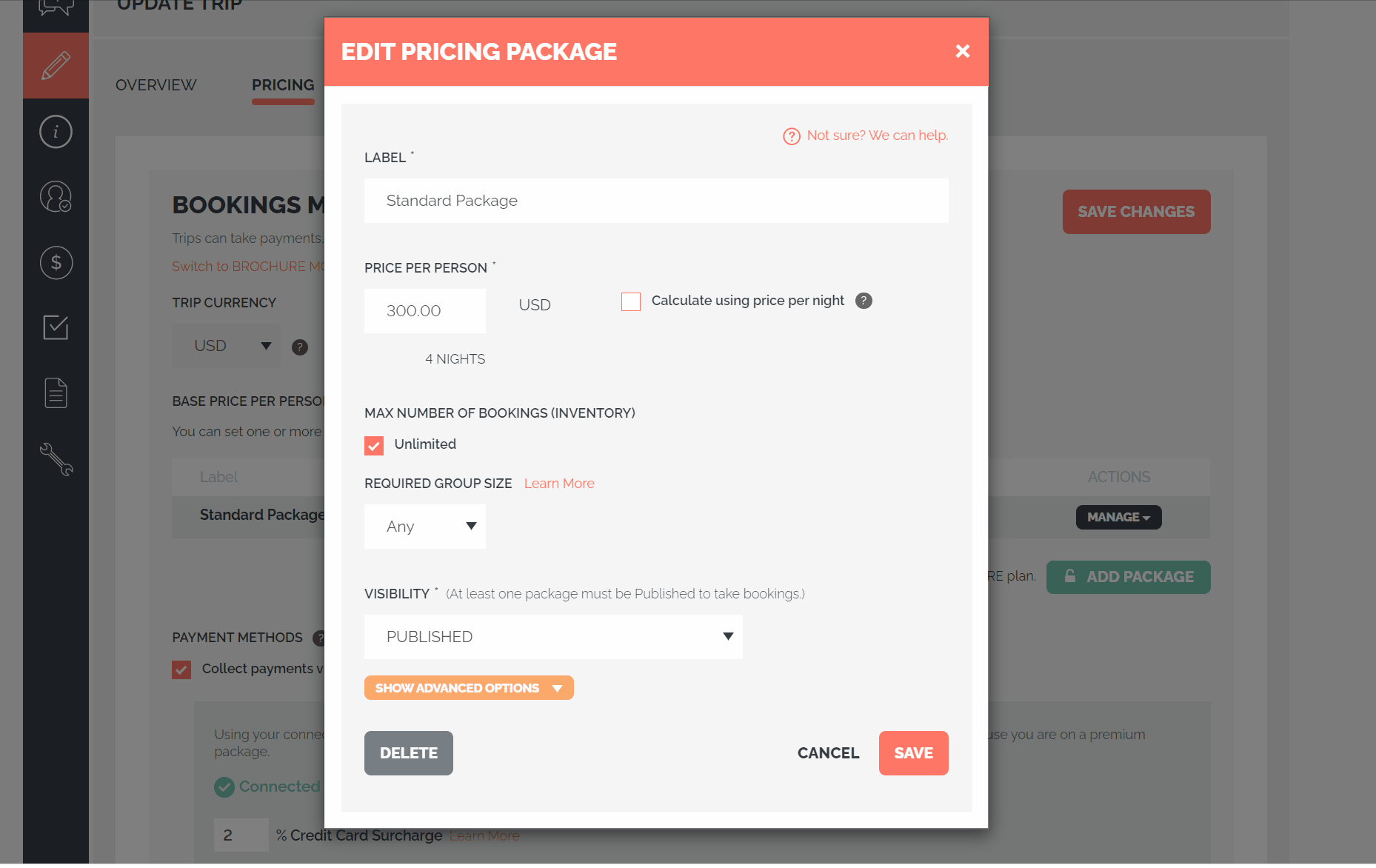Image resolution: width=1376 pixels, height=868 pixels.
Task: Switch to the Overview tab
Action: pos(156,85)
